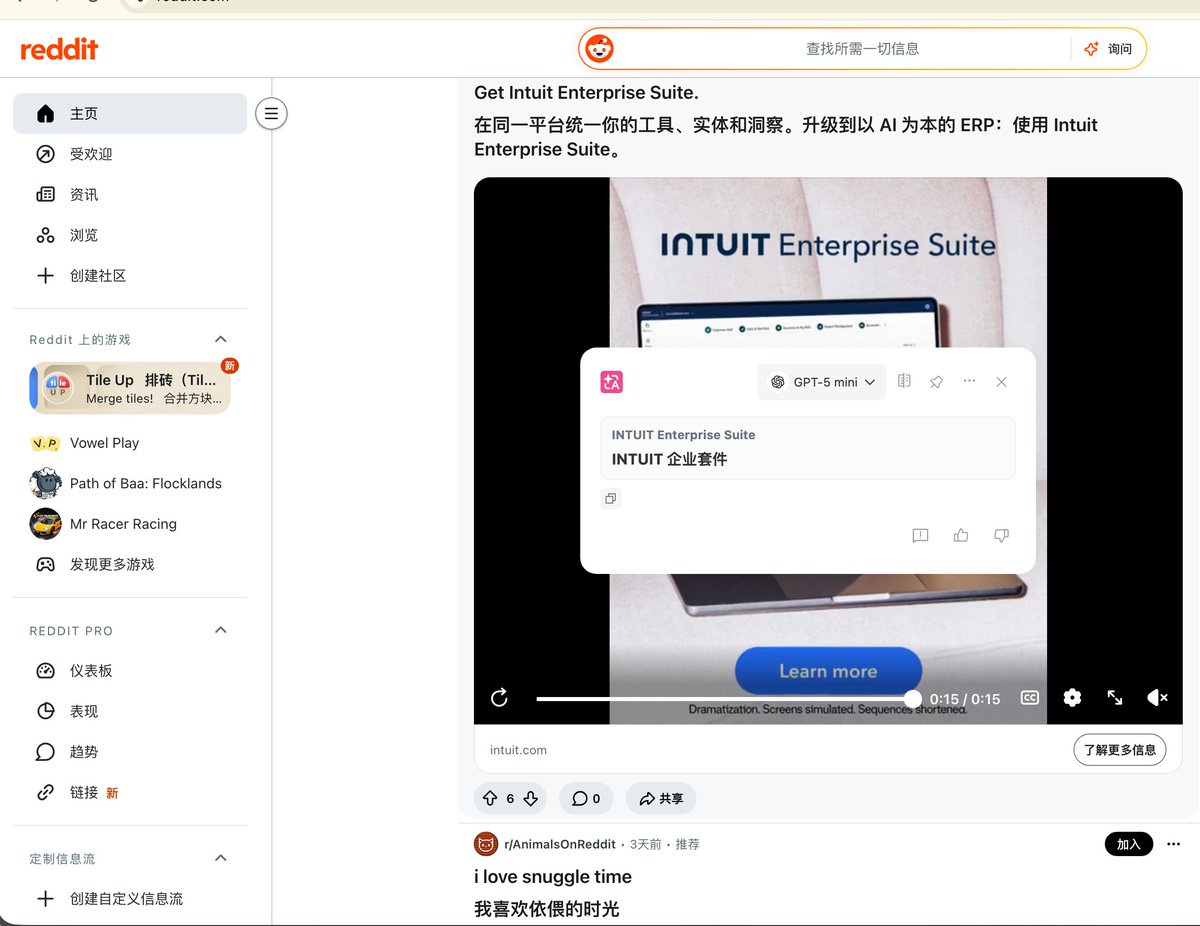Collapse the sidebar with the hamburger button
Screen dimensions: 1200x926
tap(271, 114)
